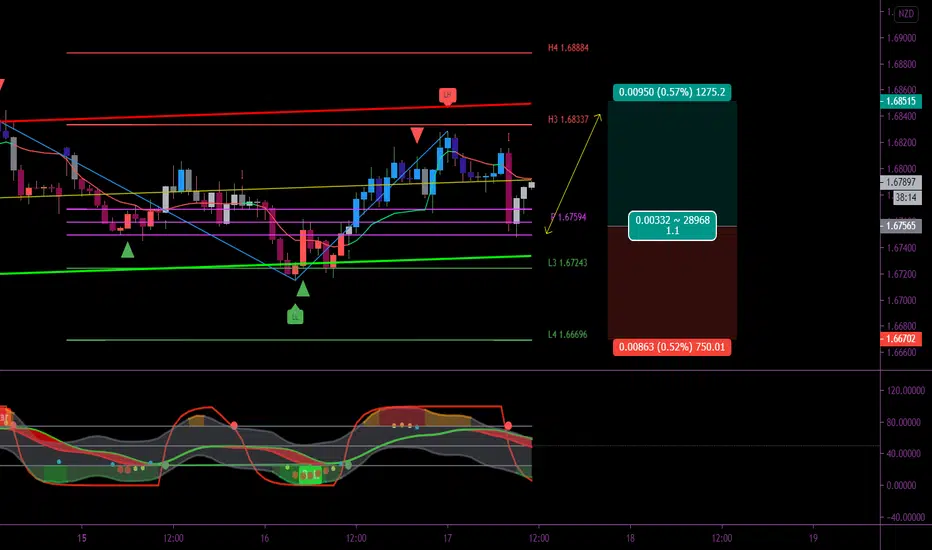The width and height of the screenshot is (932, 550).
Task: Select the green up triangle near the 15th session
Action: (x=128, y=250)
